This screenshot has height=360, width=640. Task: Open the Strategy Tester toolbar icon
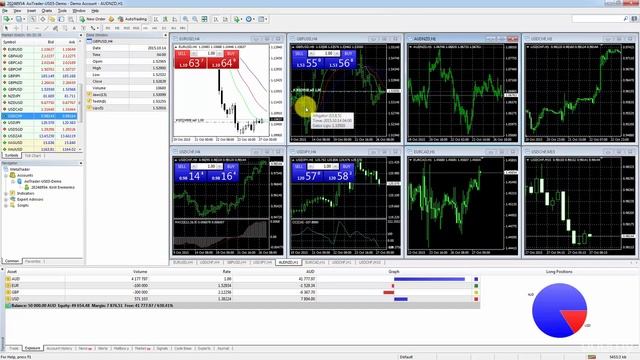(71, 19)
